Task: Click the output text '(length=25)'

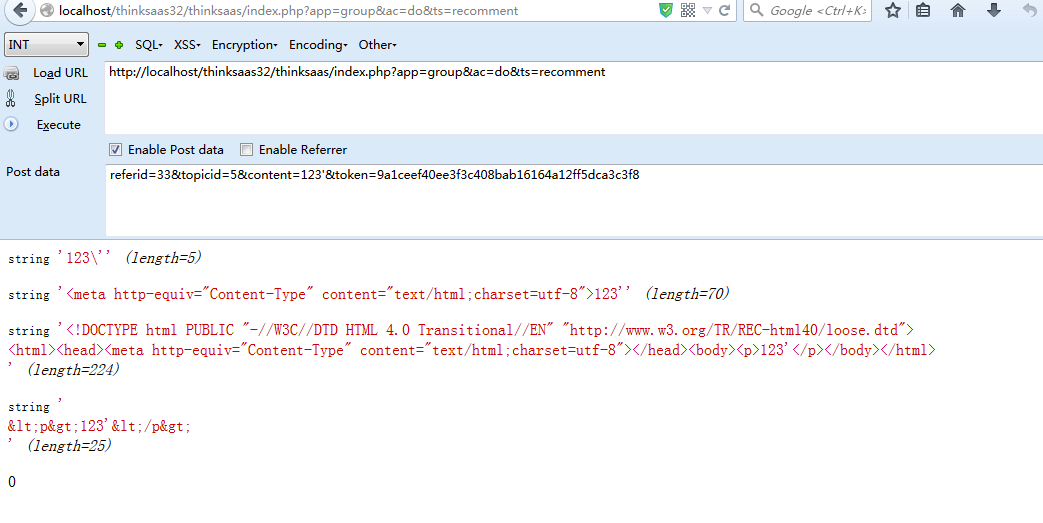Action: click(x=69, y=446)
